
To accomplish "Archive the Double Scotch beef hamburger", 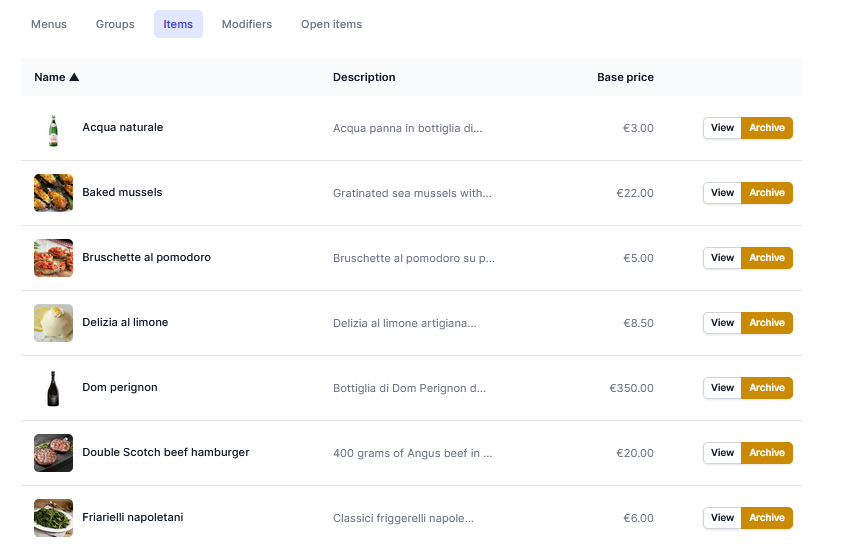I will 767,453.
